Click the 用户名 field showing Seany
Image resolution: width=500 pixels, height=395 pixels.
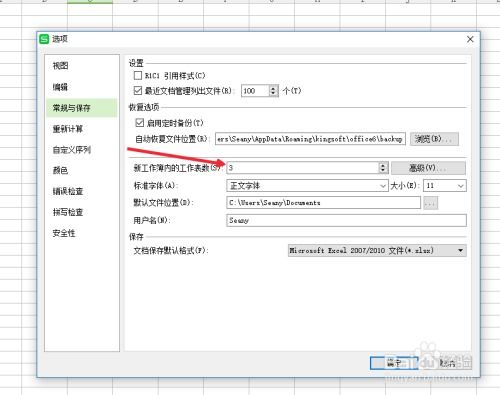[346, 220]
